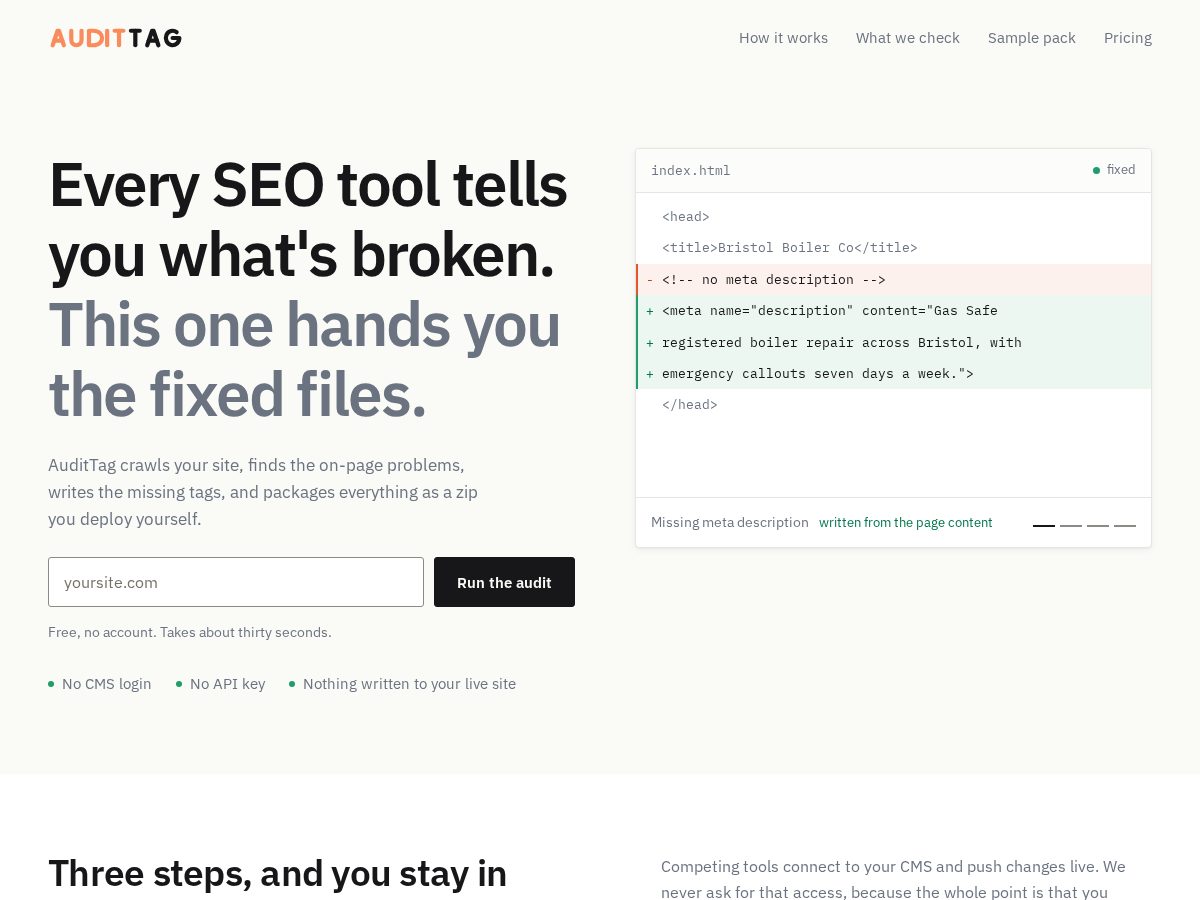Click 'written from the page content' text
This screenshot has width=1200, height=900.
[x=906, y=522]
